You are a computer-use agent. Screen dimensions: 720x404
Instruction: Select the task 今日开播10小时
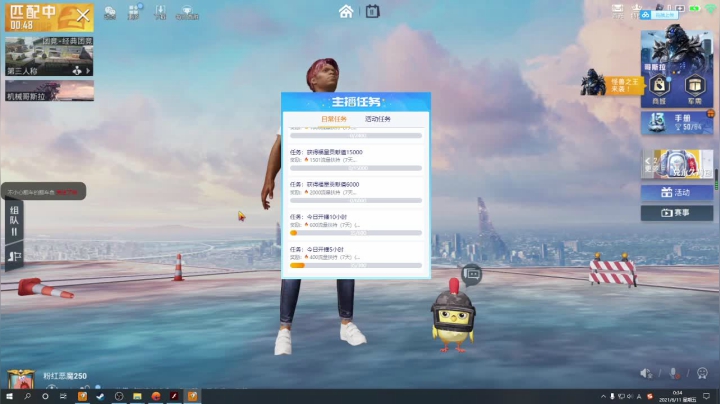click(356, 225)
